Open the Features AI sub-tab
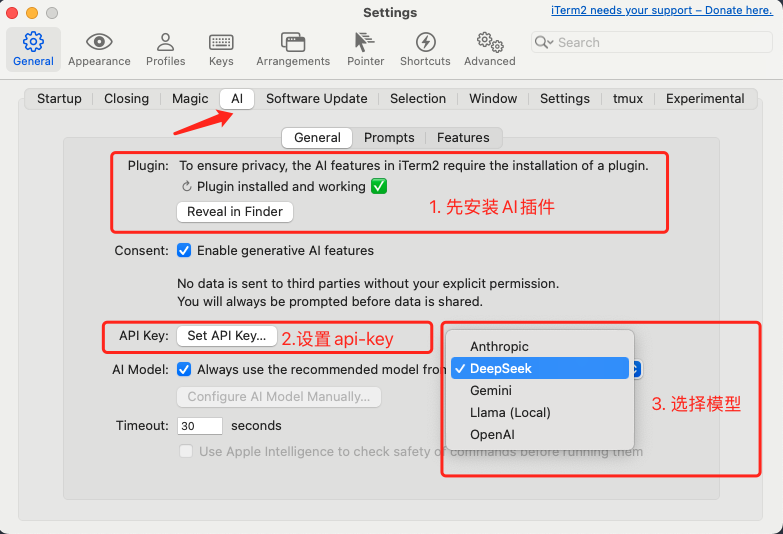 (463, 137)
